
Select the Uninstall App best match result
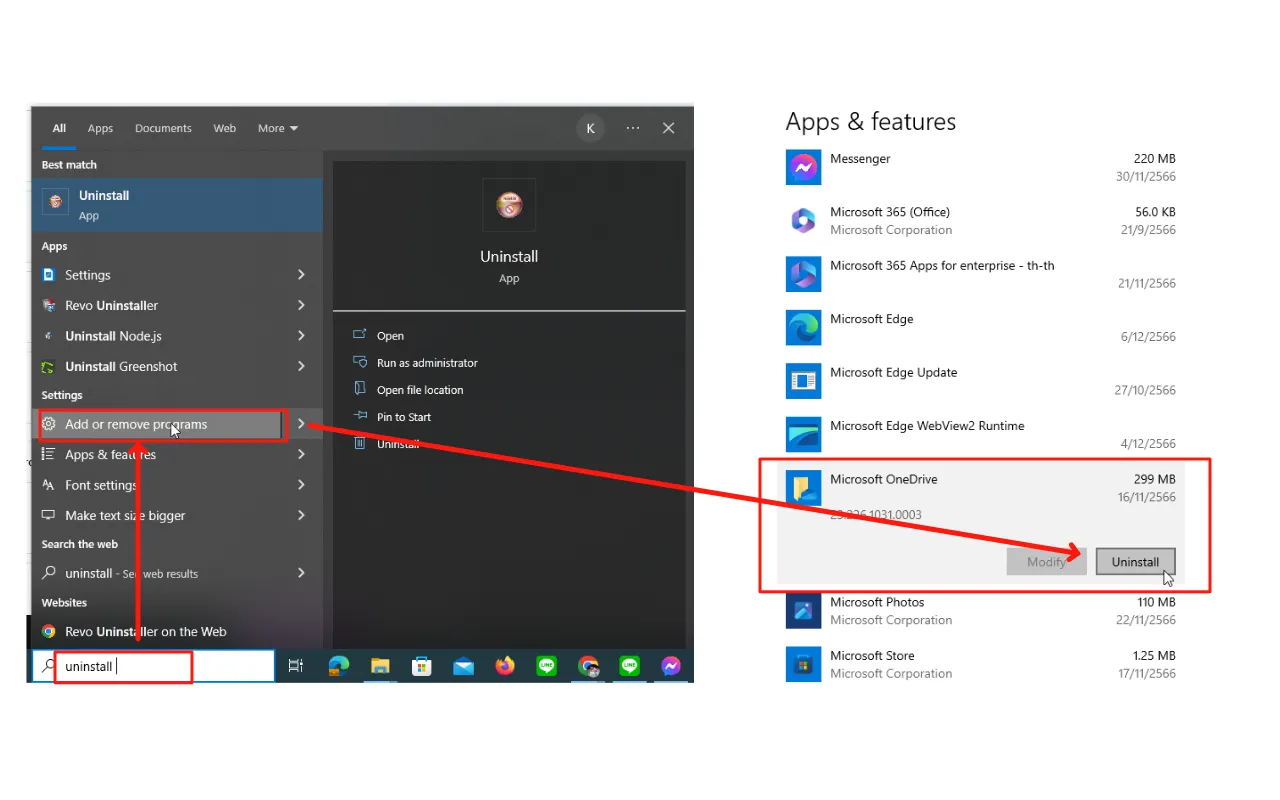point(177,205)
